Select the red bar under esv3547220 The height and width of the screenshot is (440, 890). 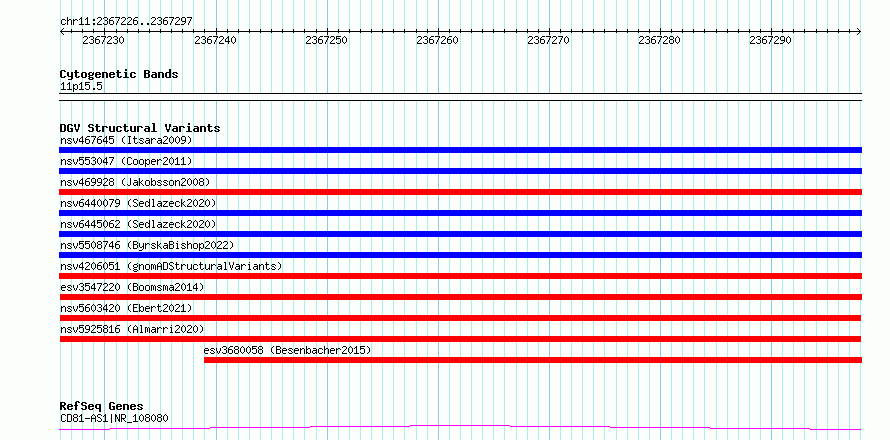click(460, 297)
